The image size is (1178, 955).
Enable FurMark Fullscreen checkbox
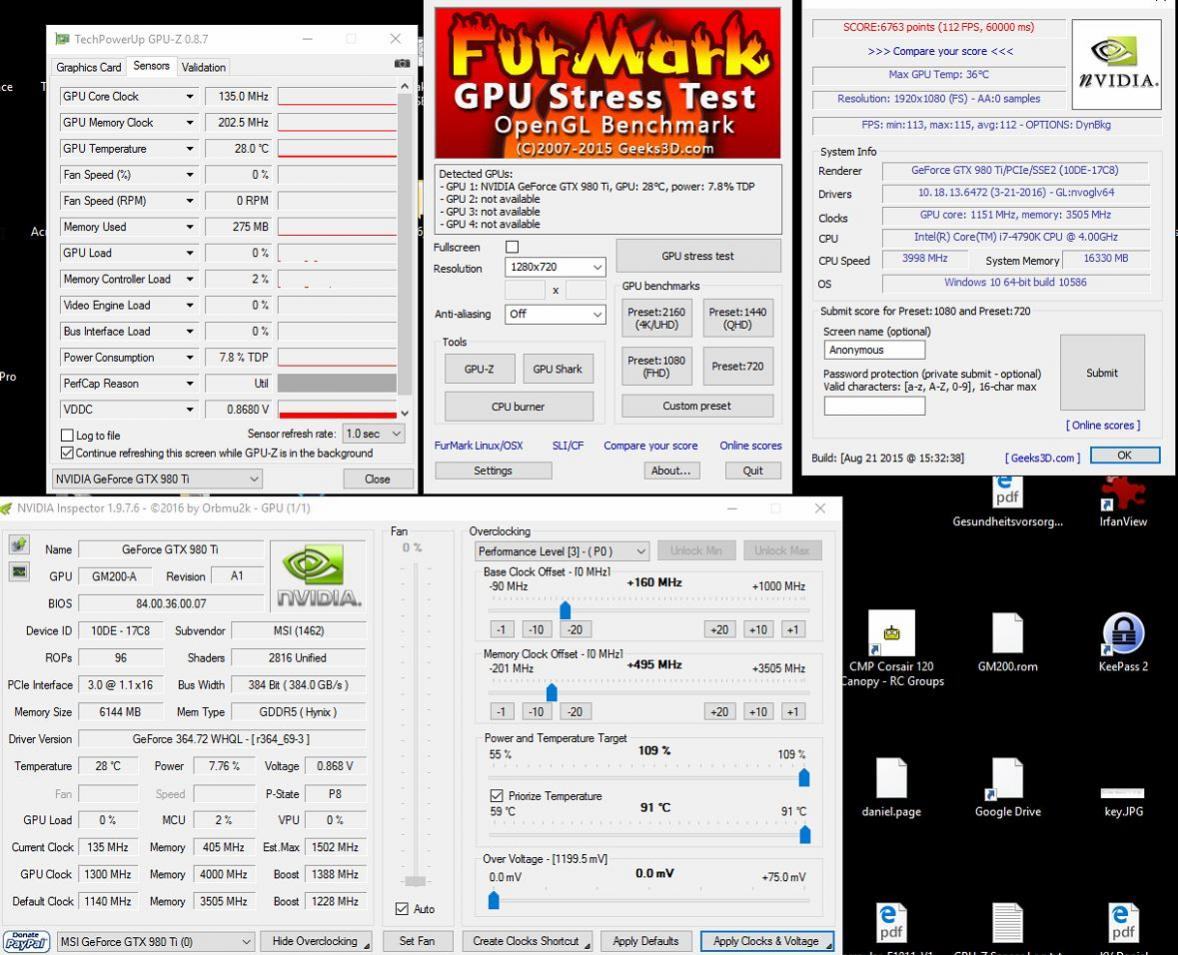click(512, 247)
